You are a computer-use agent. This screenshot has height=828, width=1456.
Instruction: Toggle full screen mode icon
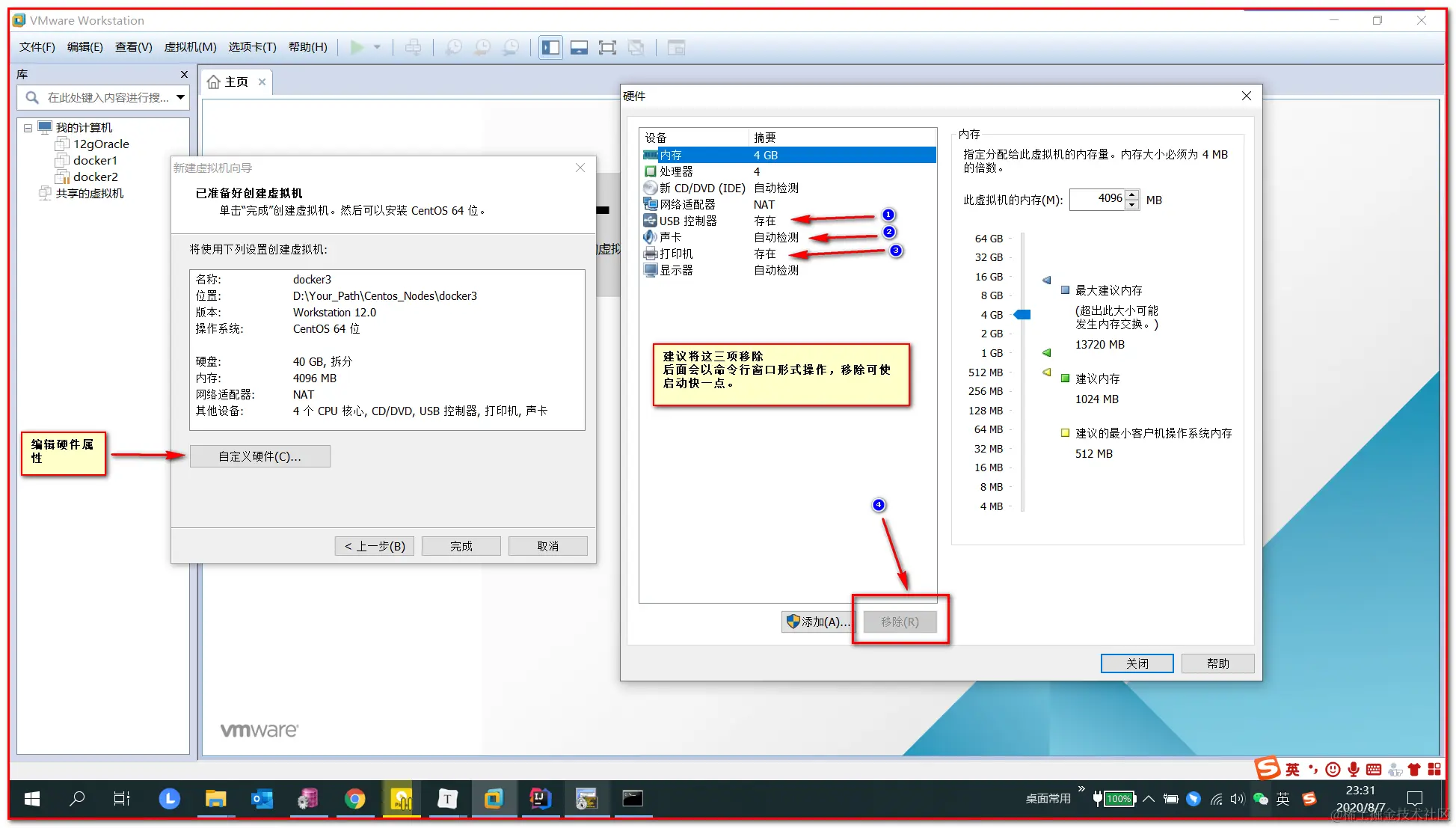(607, 48)
